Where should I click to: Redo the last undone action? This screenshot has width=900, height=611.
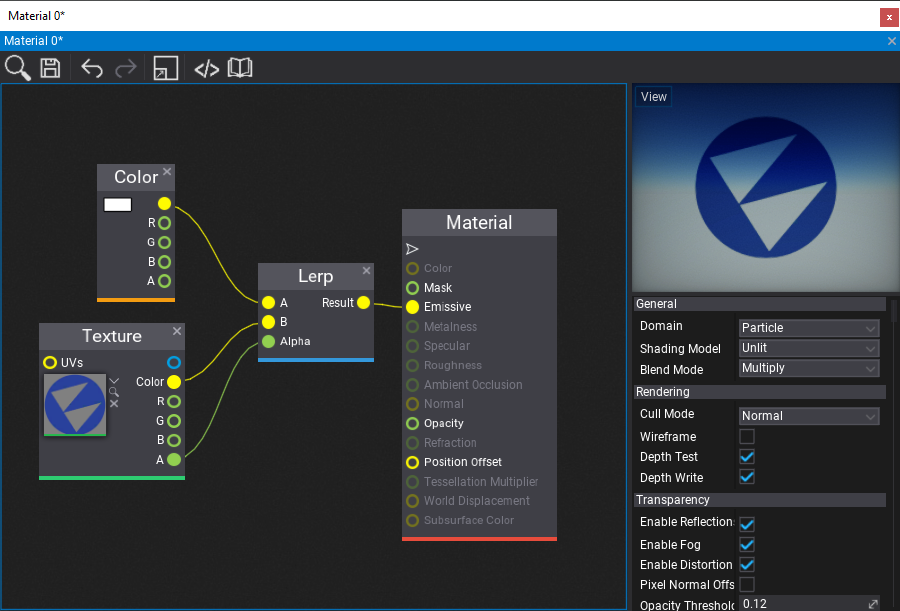[126, 68]
